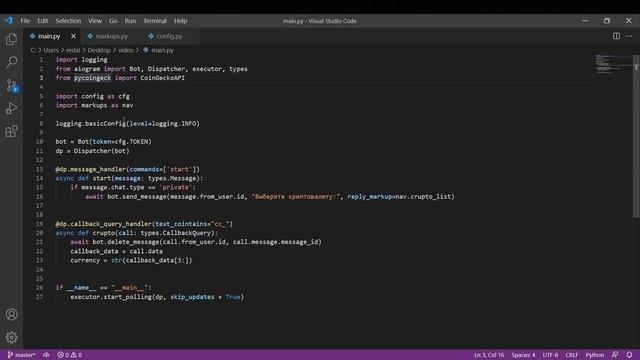Open the Source Control view
Image resolution: width=640 pixels, height=360 pixels.
click(11, 85)
